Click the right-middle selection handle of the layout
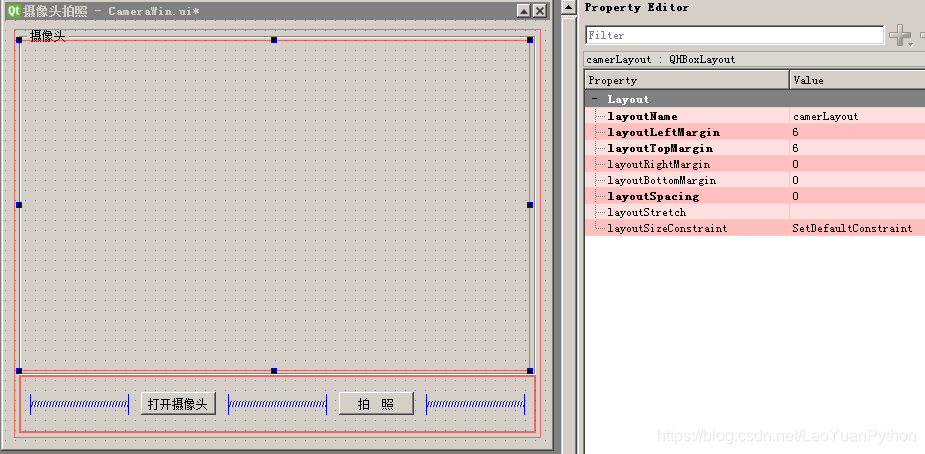This screenshot has width=925, height=454. click(530, 205)
